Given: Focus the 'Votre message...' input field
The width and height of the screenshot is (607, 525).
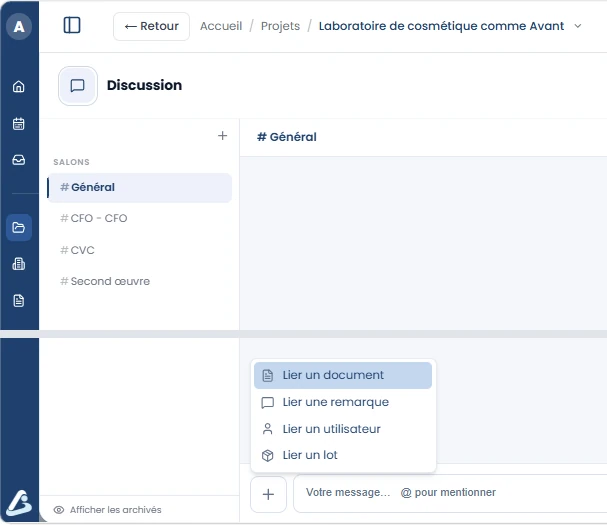Looking at the screenshot, I should point(450,493).
